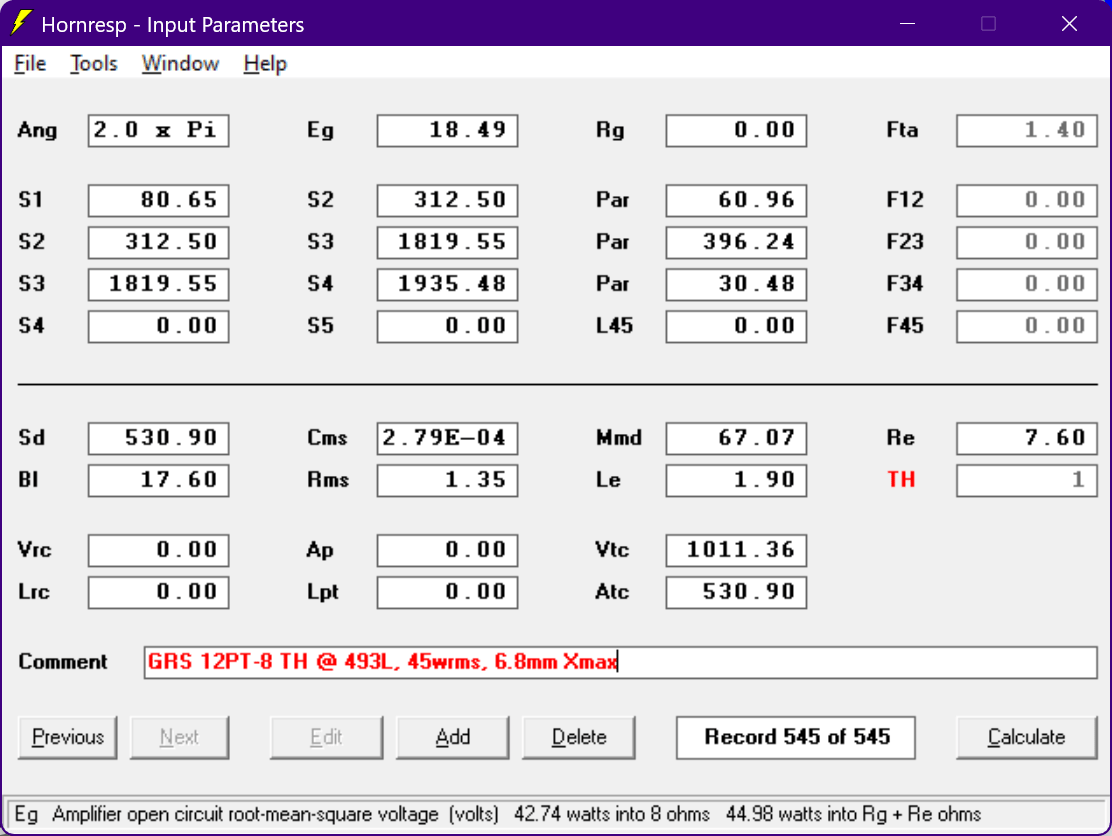This screenshot has height=836, width=1112.
Task: Click the Rms field with 1.35
Action: (447, 480)
